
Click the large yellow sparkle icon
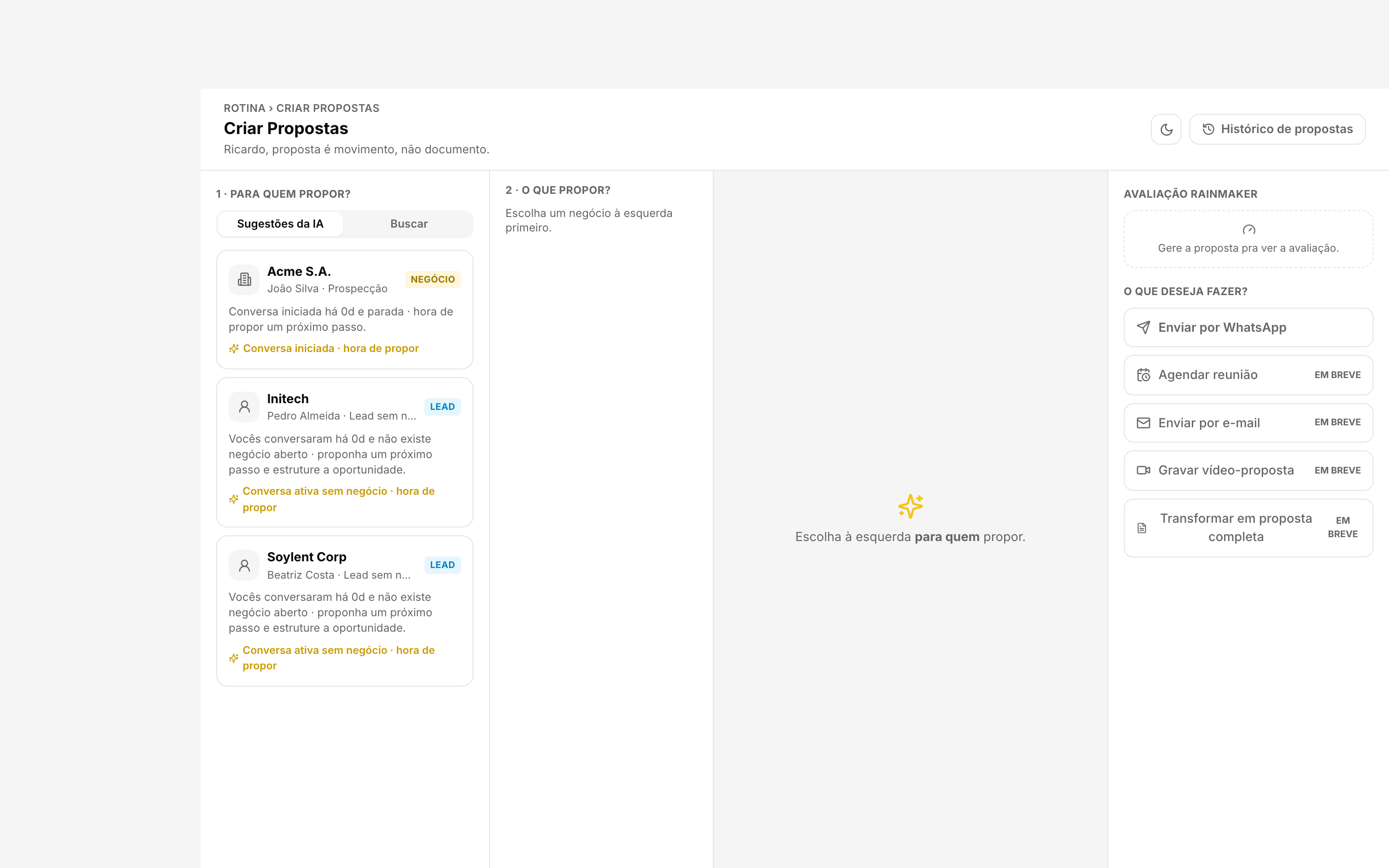(910, 506)
